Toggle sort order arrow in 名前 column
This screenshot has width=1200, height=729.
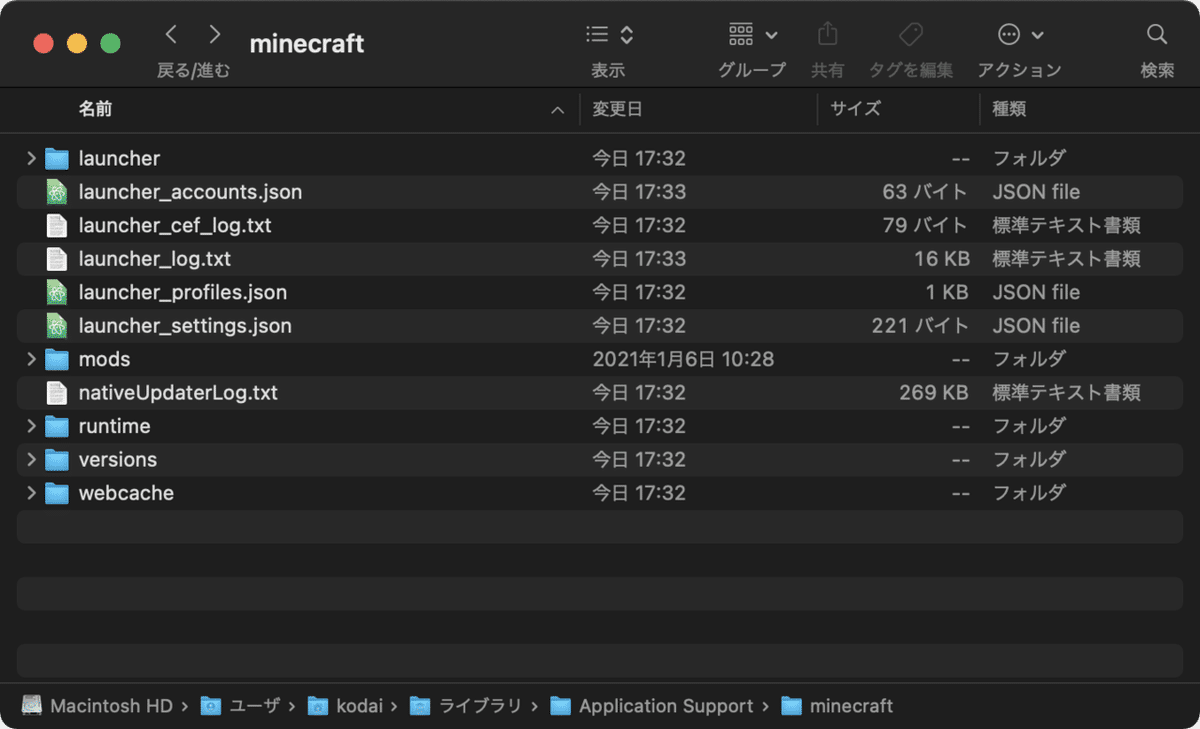558,110
